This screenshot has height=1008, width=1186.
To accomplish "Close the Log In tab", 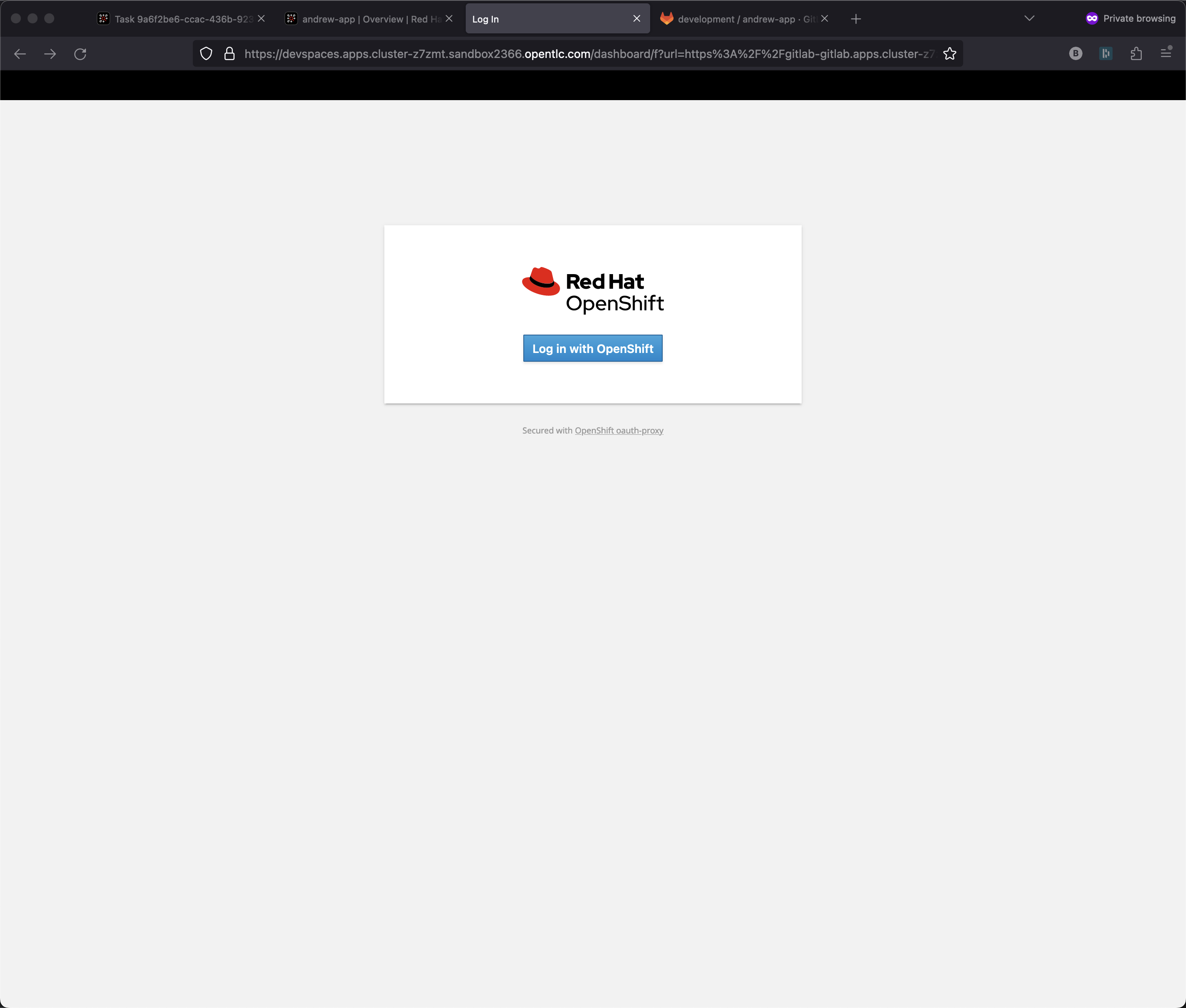I will [x=636, y=19].
